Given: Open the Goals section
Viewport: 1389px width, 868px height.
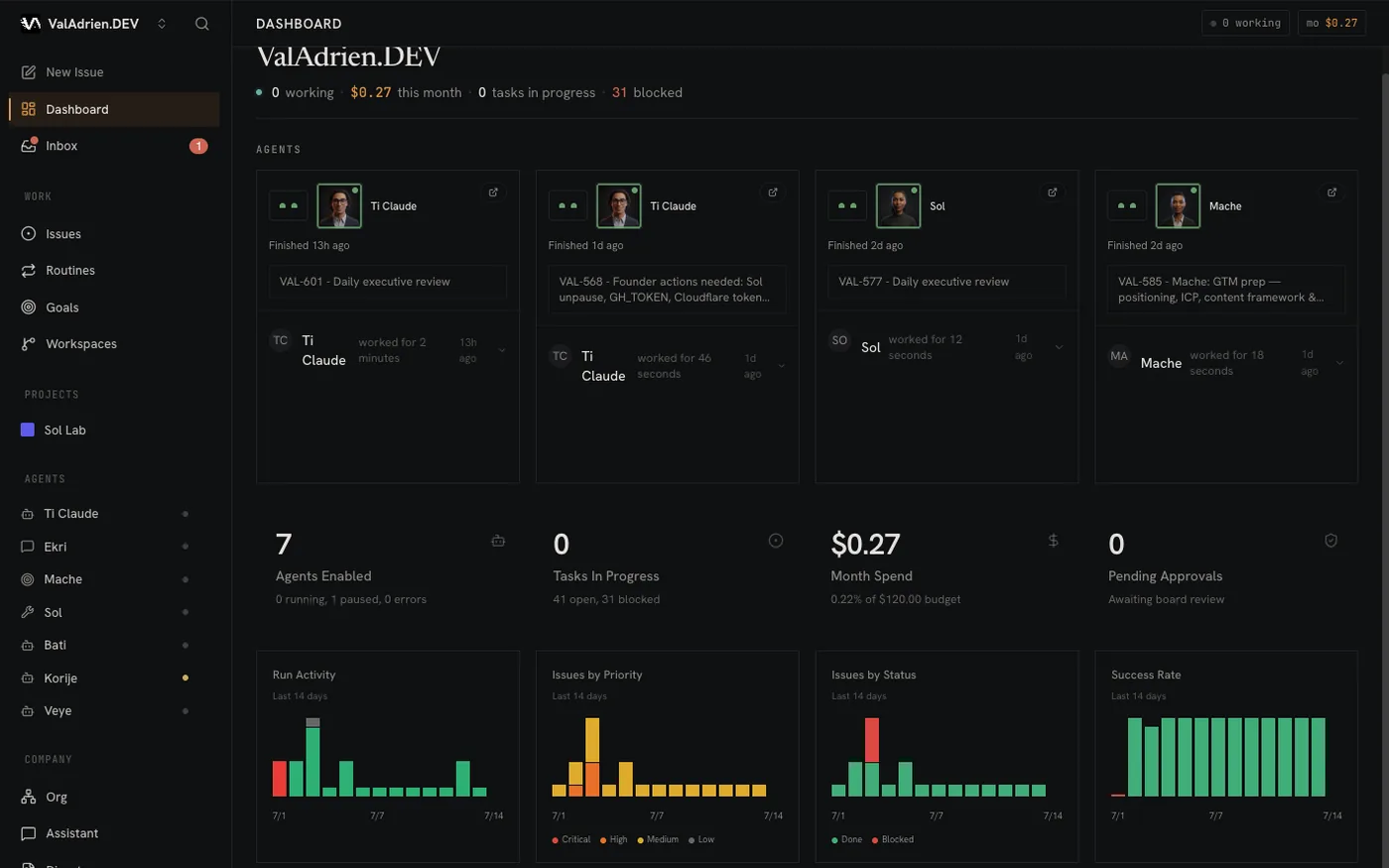Looking at the screenshot, I should [x=114, y=308].
